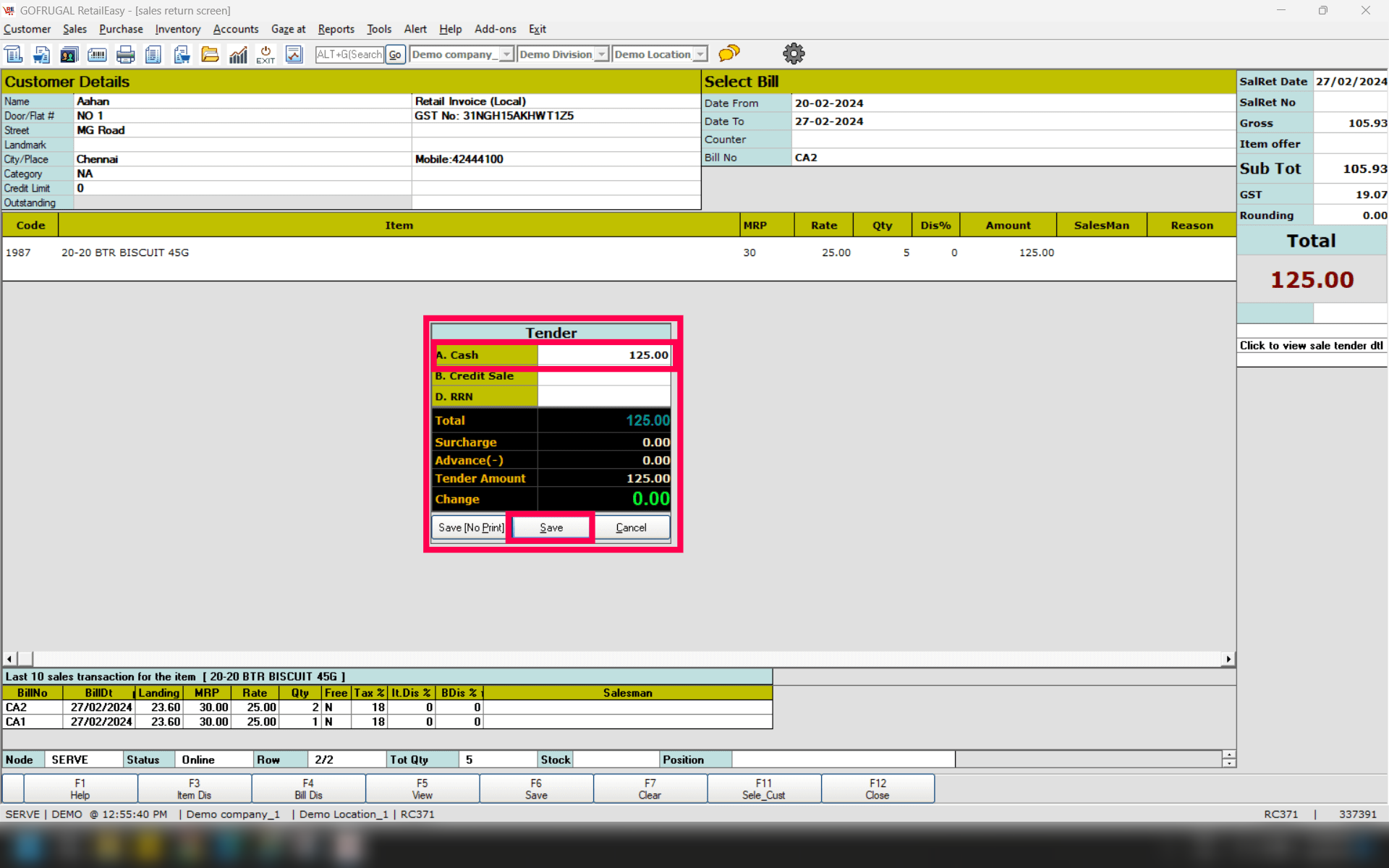Open the Reports menu
The height and width of the screenshot is (868, 1389).
(x=336, y=29)
